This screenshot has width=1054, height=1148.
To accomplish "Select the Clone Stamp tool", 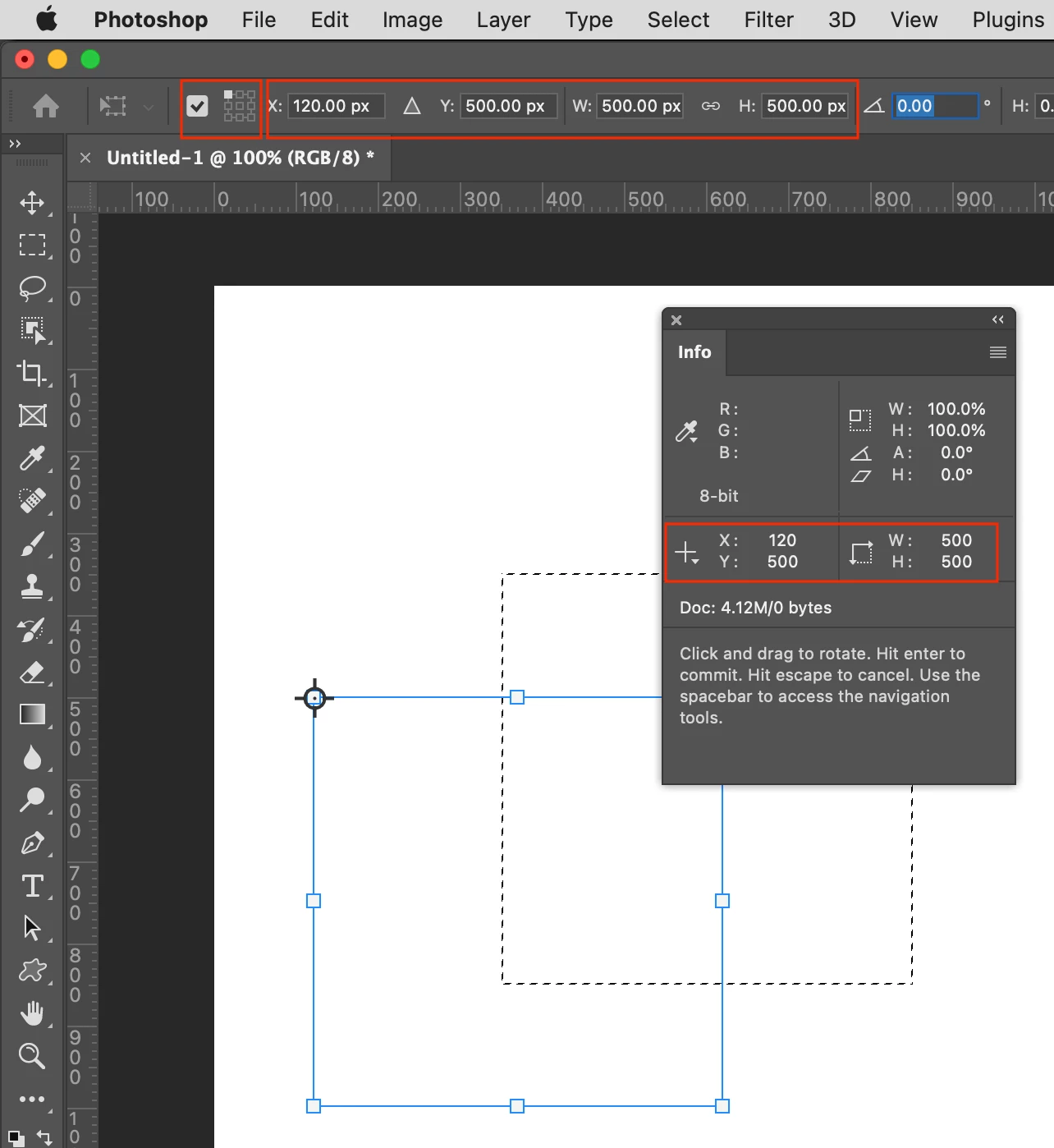I will point(32,586).
